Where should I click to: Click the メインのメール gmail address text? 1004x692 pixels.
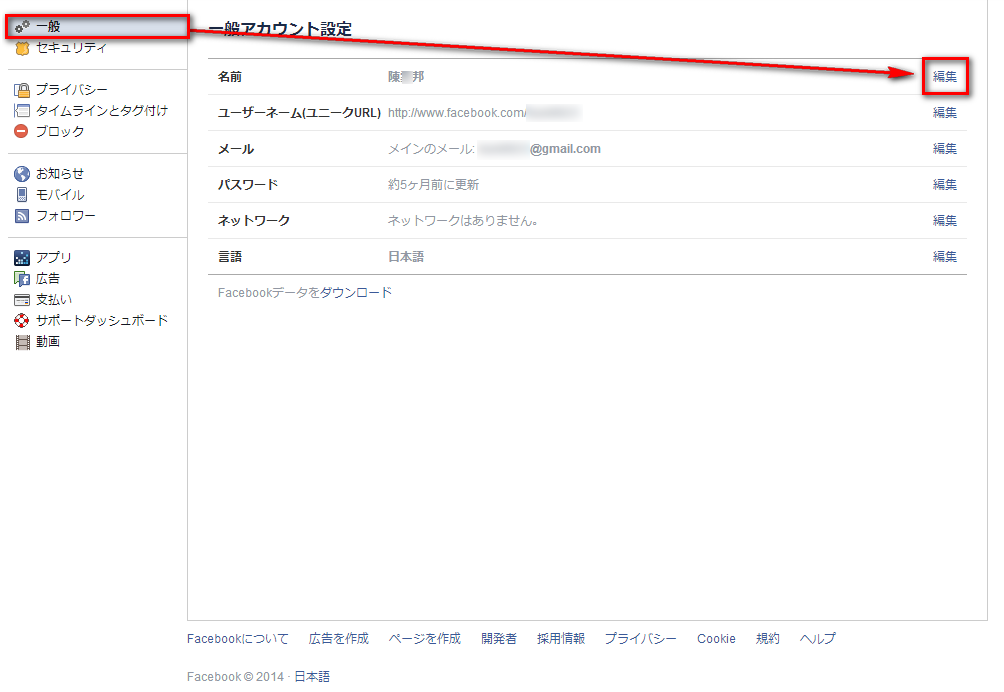click(494, 149)
